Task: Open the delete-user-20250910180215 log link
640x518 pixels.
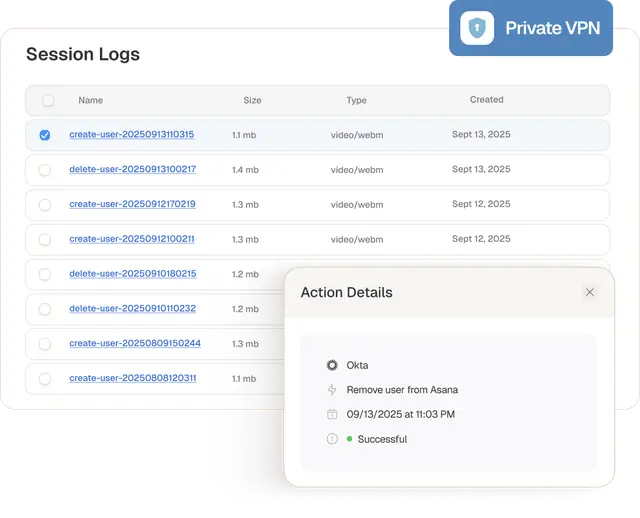Action: [132, 274]
